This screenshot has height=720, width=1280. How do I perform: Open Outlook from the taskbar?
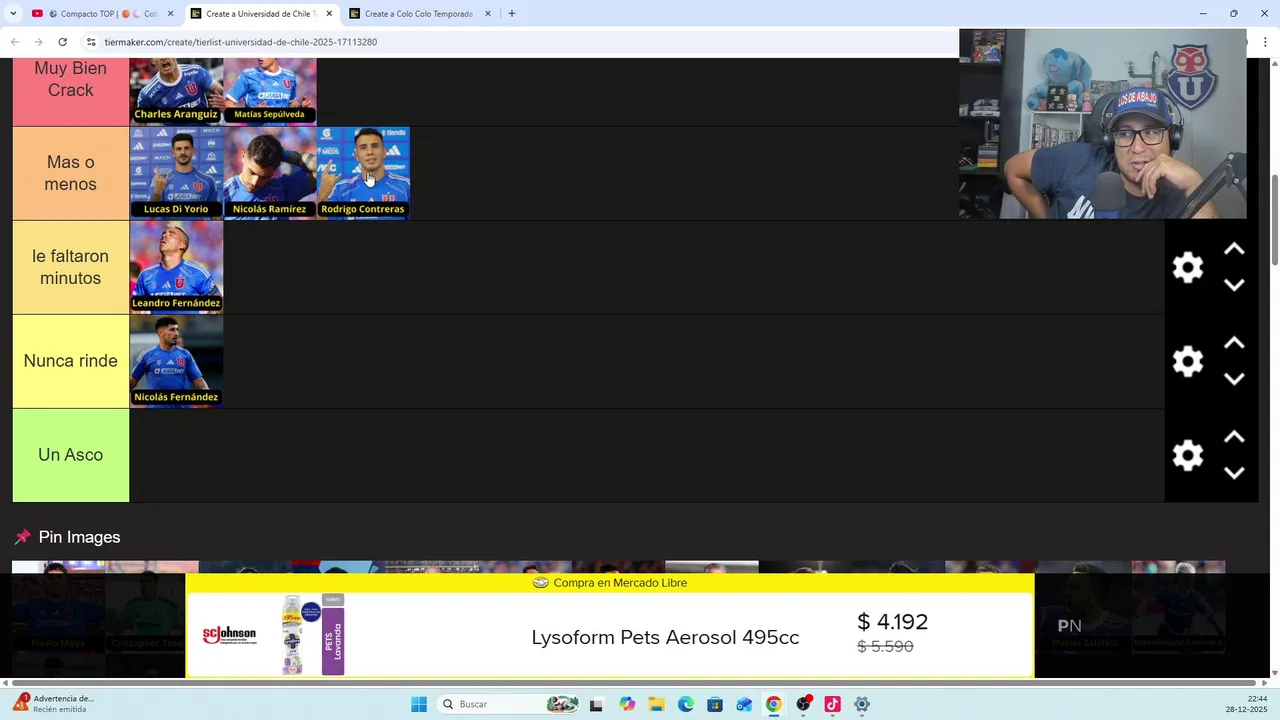[744, 704]
